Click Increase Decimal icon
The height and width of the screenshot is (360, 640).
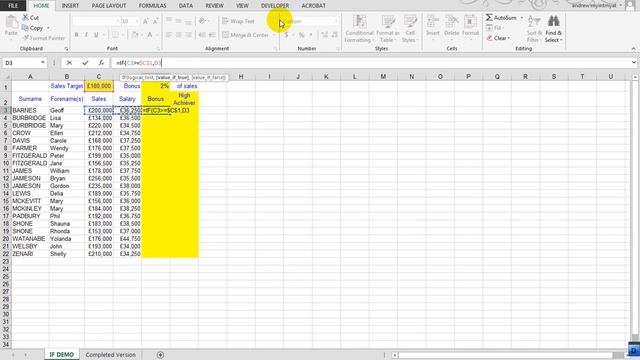[324, 35]
